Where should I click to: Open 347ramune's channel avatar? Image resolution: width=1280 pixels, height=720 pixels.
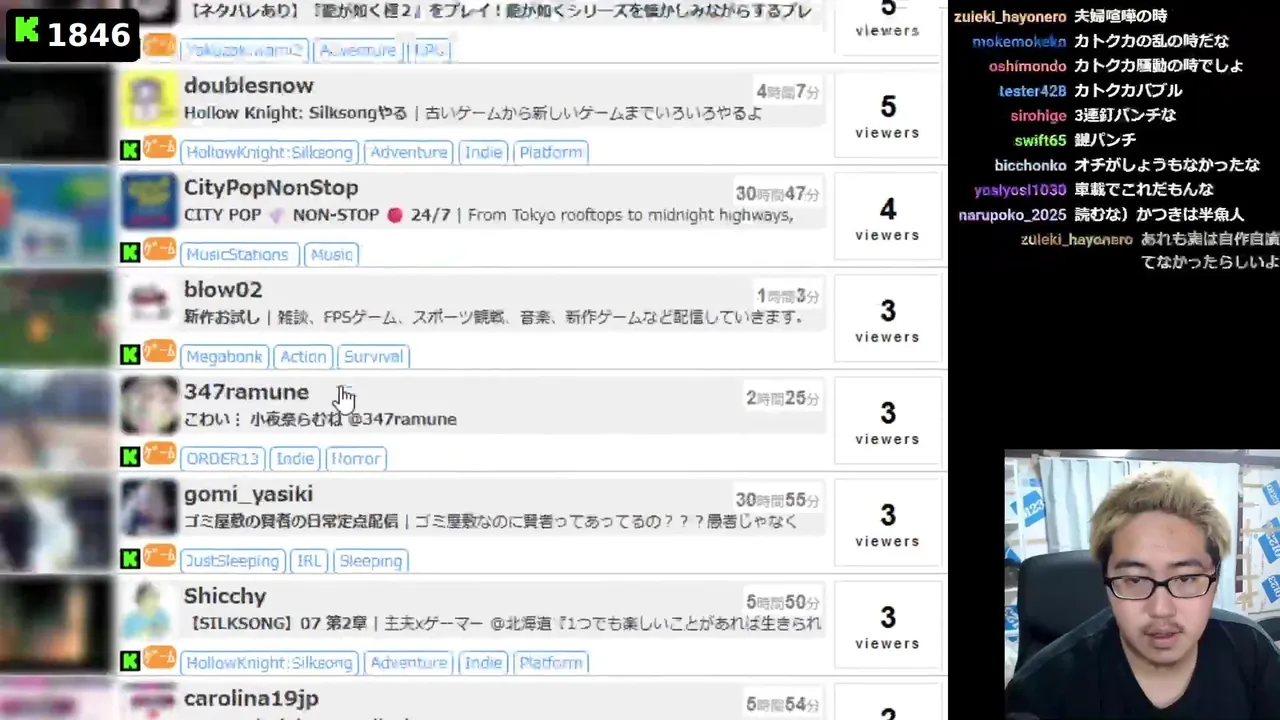click(x=149, y=406)
